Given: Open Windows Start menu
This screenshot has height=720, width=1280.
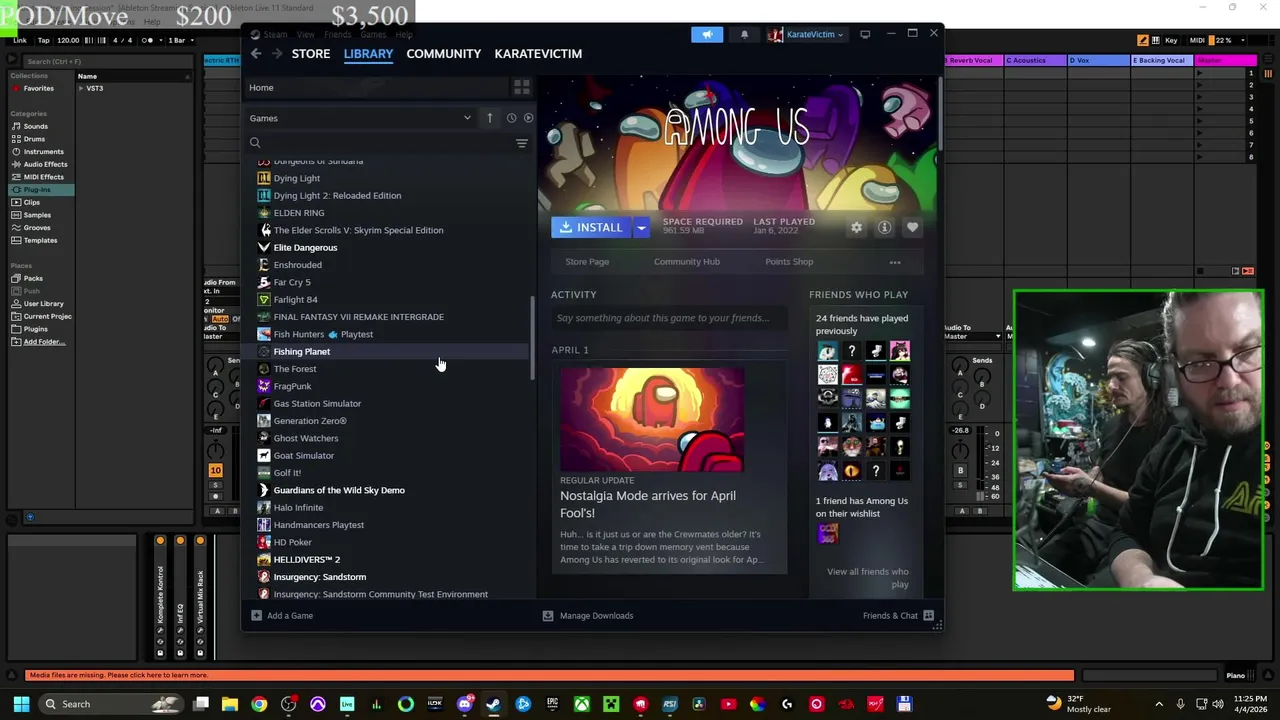Looking at the screenshot, I should click(x=21, y=704).
